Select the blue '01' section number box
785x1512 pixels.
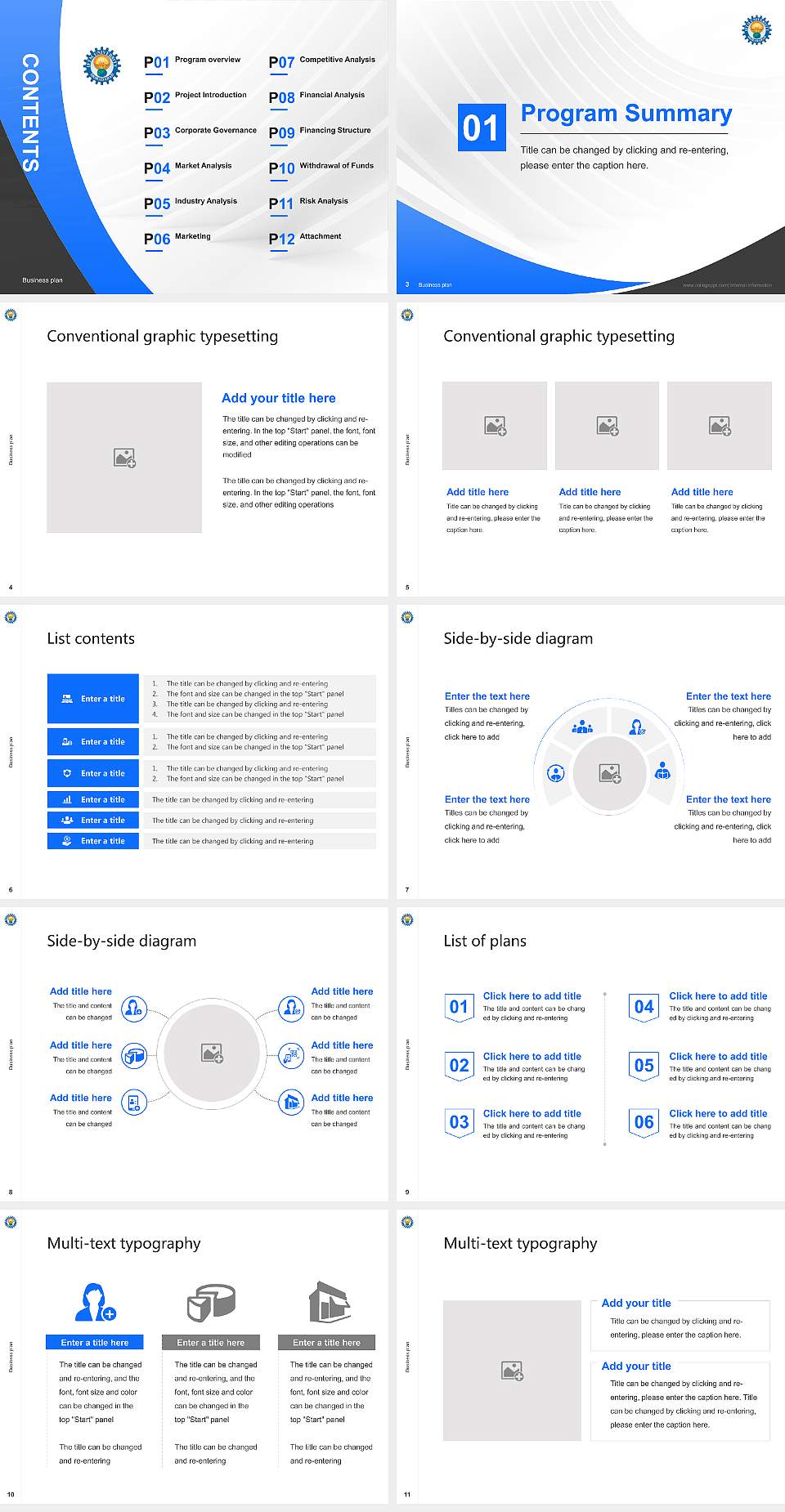(481, 127)
